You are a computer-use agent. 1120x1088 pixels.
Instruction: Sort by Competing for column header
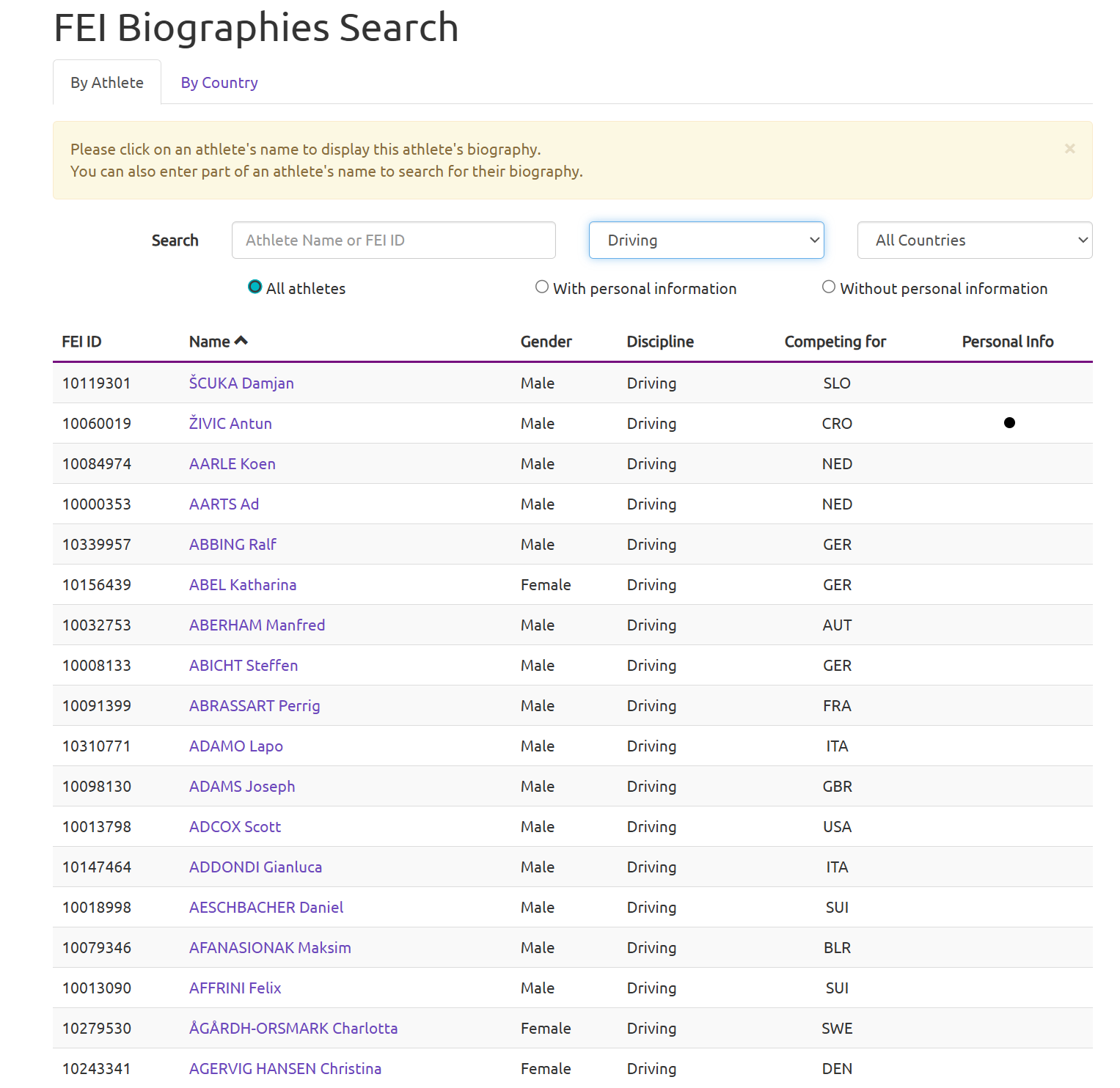(835, 342)
